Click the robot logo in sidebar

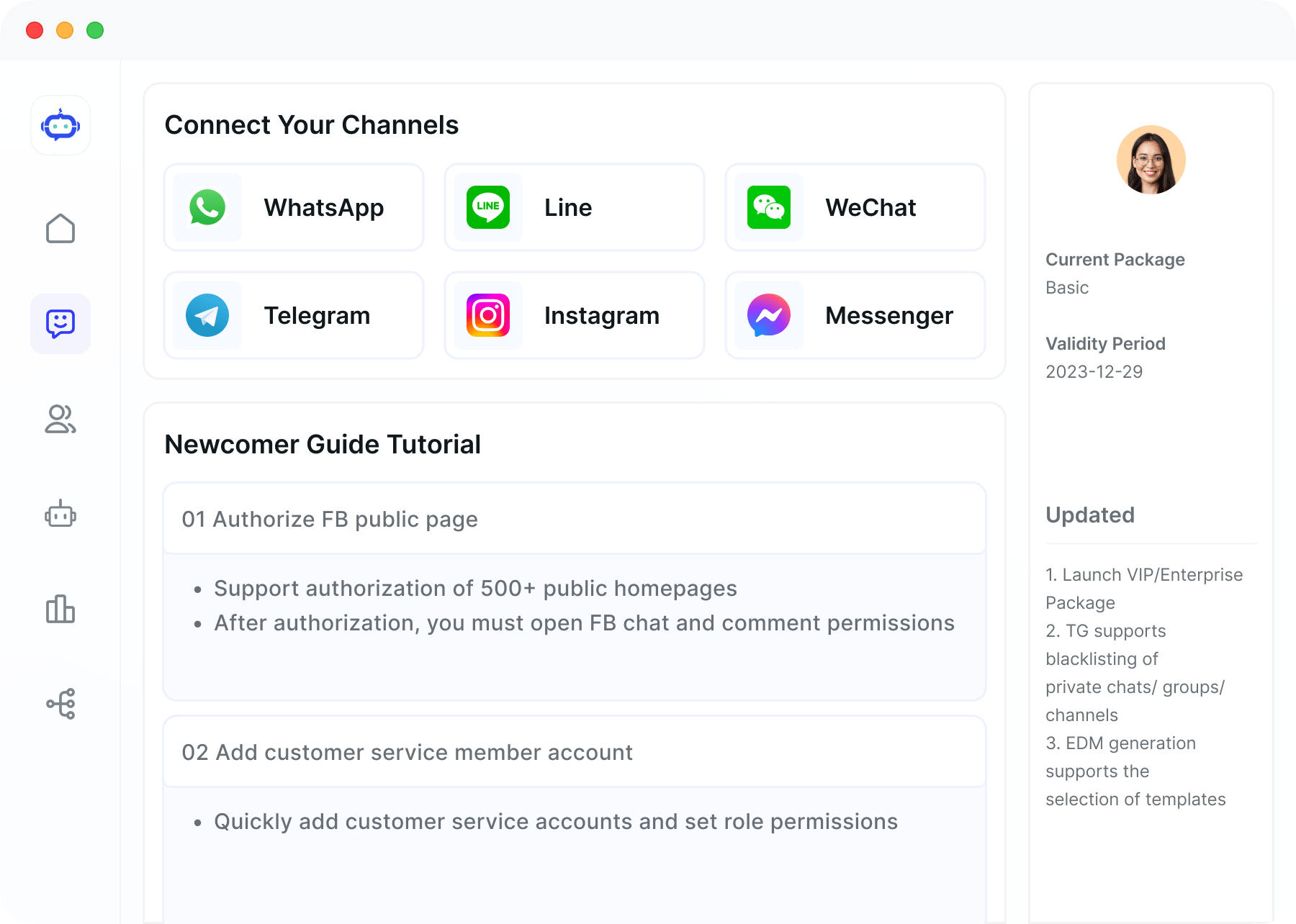point(60,126)
